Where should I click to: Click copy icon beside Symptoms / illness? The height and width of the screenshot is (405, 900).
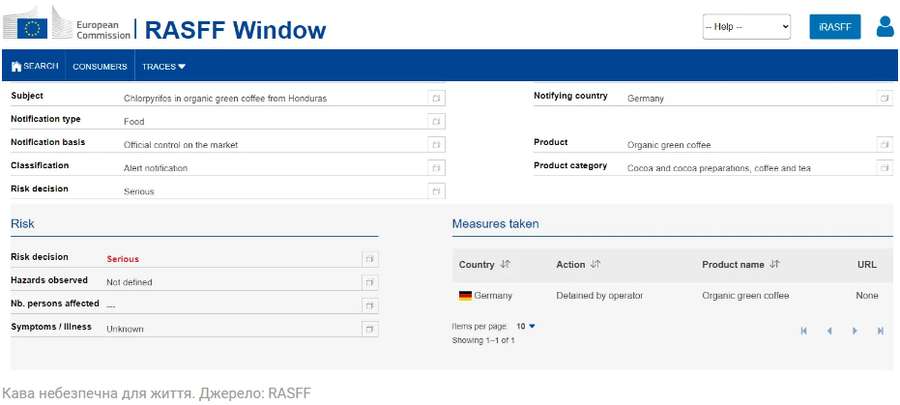tap(370, 328)
